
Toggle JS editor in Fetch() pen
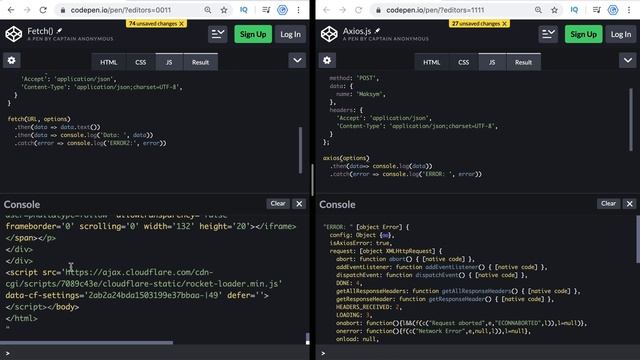click(169, 62)
